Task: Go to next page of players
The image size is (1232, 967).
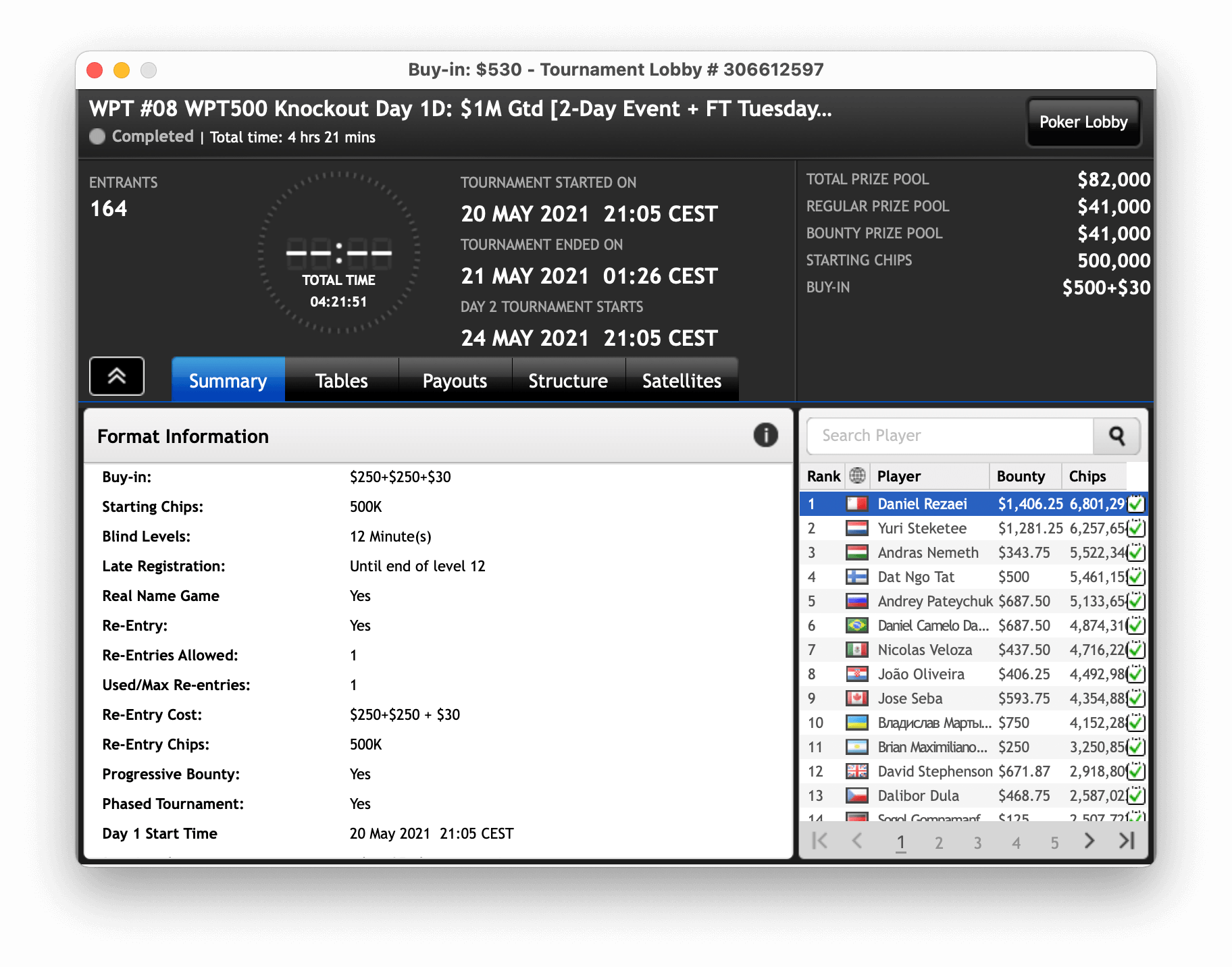Action: 1089,841
